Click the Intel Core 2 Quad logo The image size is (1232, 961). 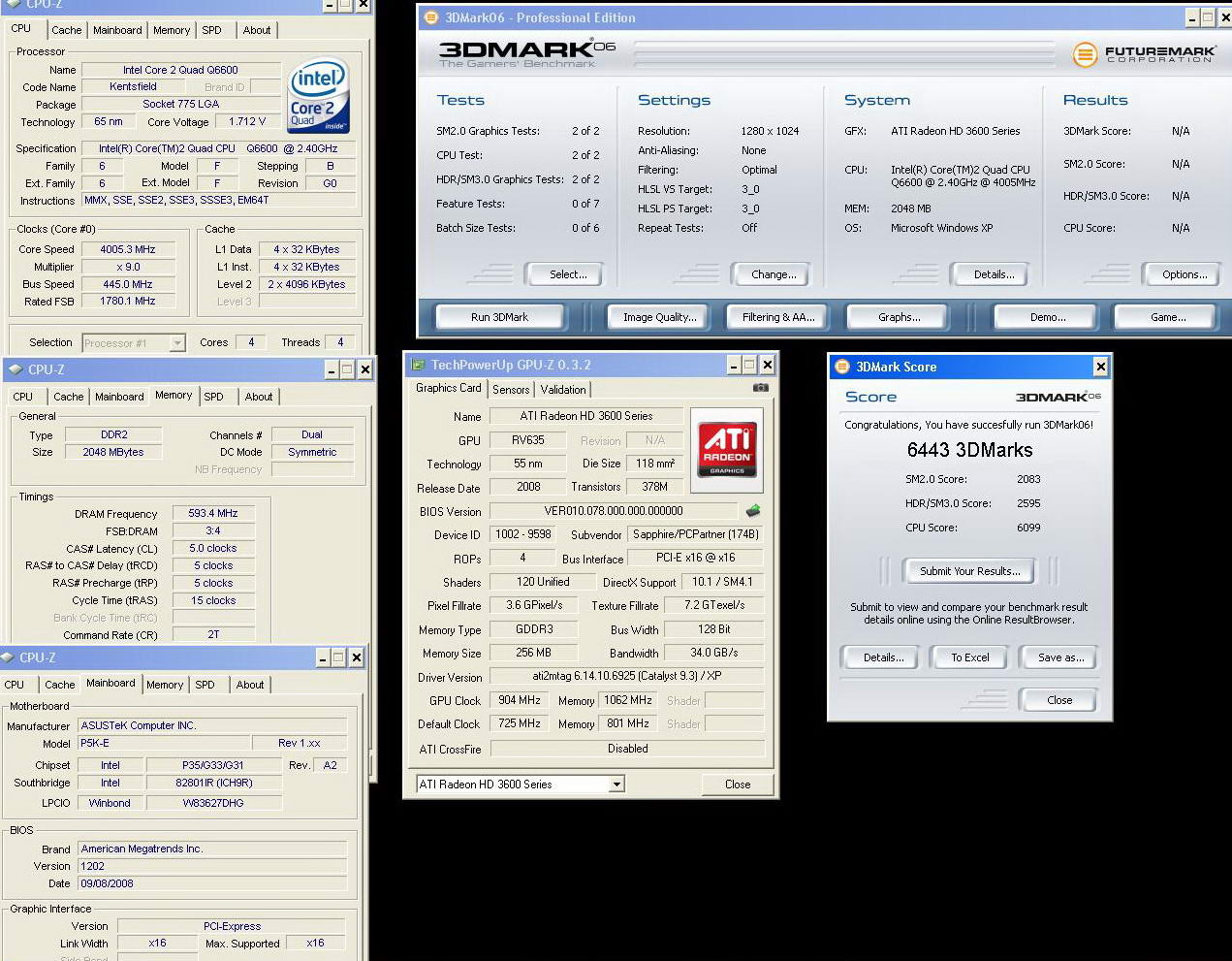[319, 97]
